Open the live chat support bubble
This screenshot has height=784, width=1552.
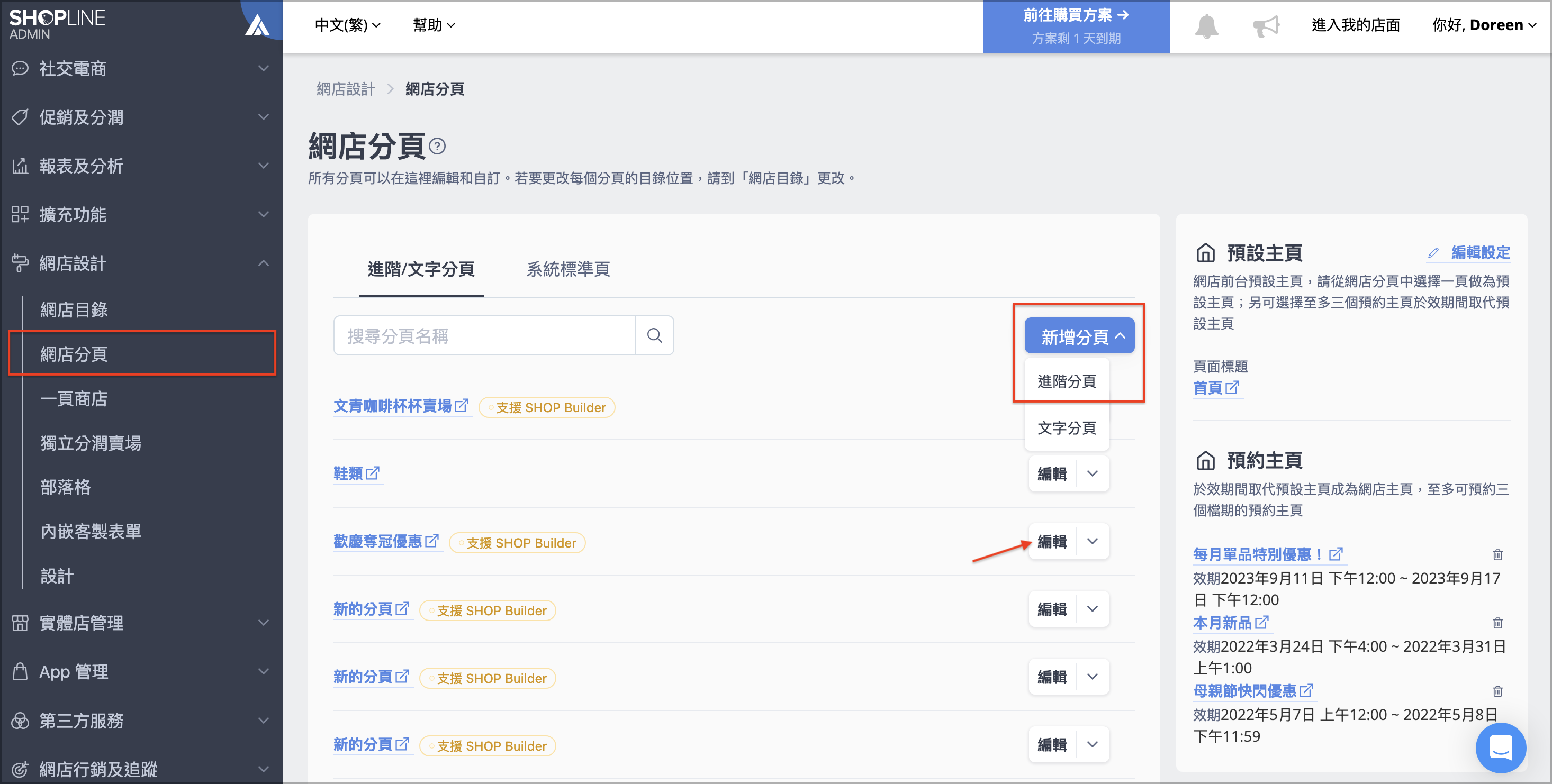[1500, 747]
